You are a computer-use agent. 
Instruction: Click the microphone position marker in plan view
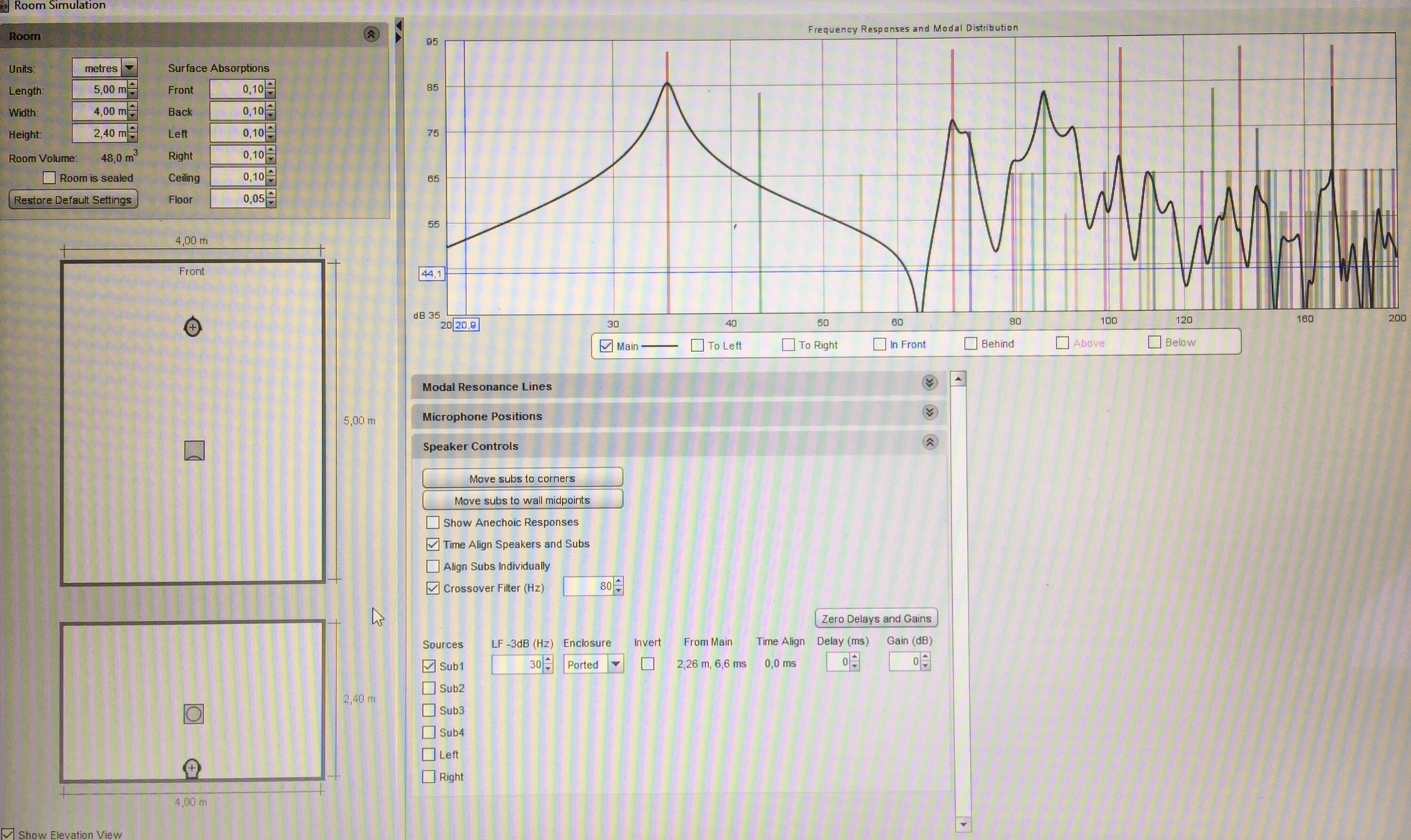pos(193,327)
